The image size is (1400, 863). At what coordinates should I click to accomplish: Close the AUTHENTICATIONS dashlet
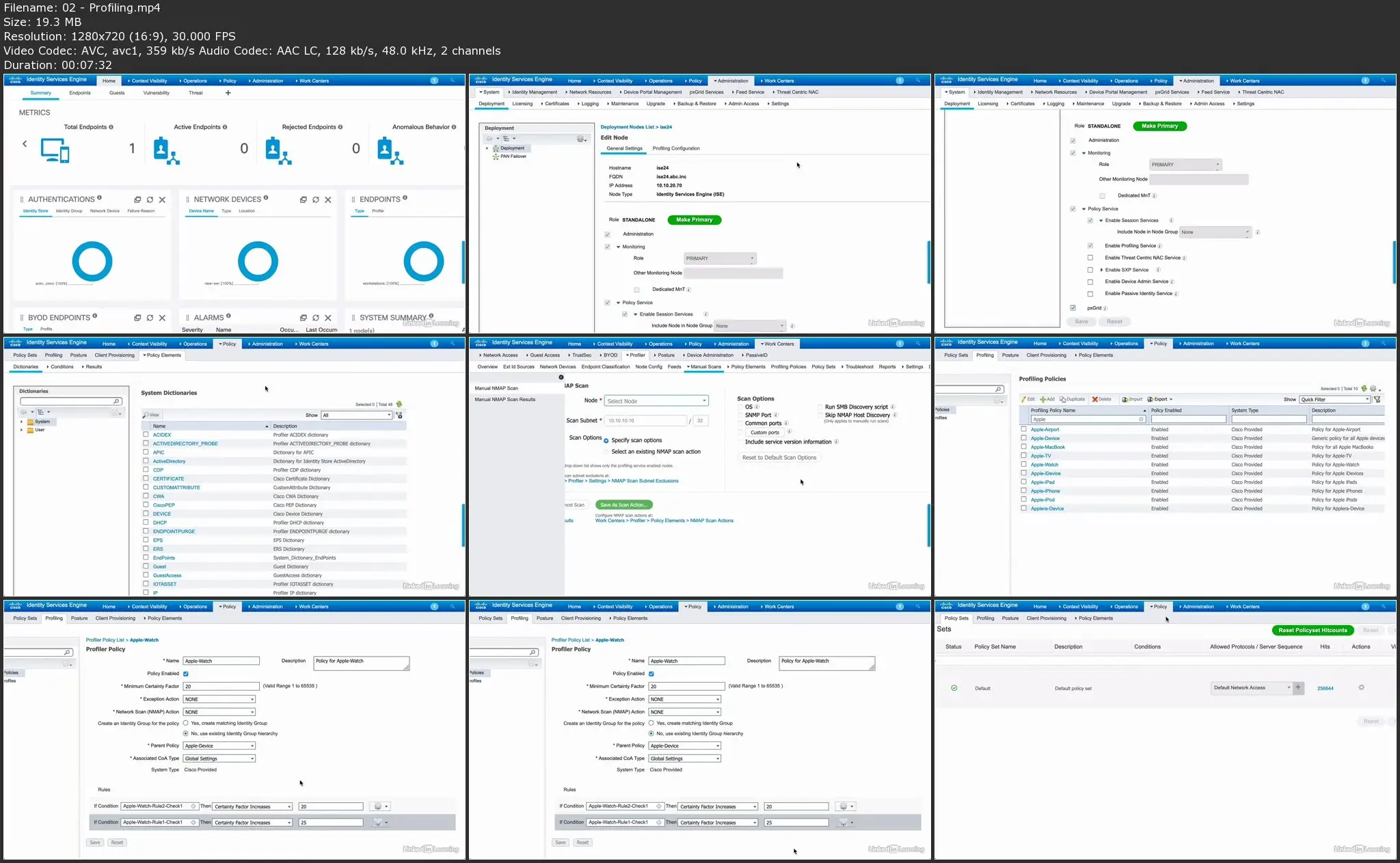[162, 200]
